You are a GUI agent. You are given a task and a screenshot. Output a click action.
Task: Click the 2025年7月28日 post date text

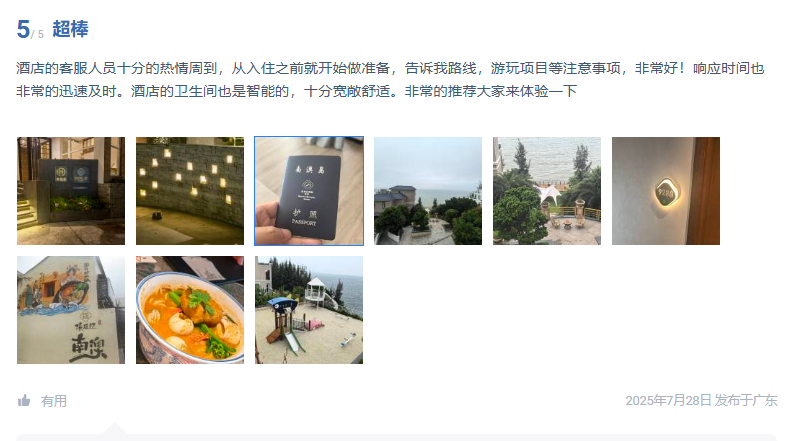pyautogui.click(x=668, y=401)
